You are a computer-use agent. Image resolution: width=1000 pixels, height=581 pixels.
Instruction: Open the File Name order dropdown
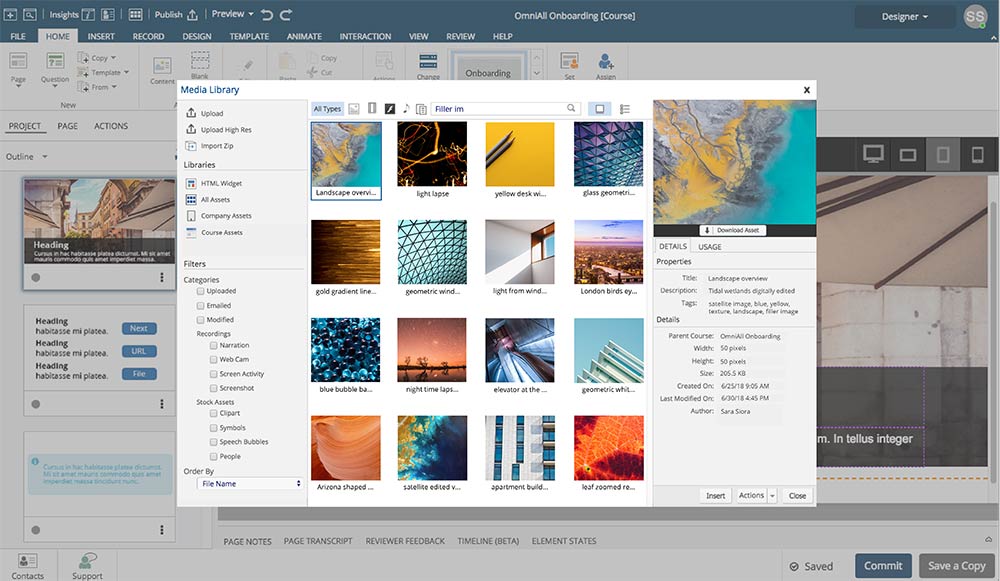(x=248, y=483)
